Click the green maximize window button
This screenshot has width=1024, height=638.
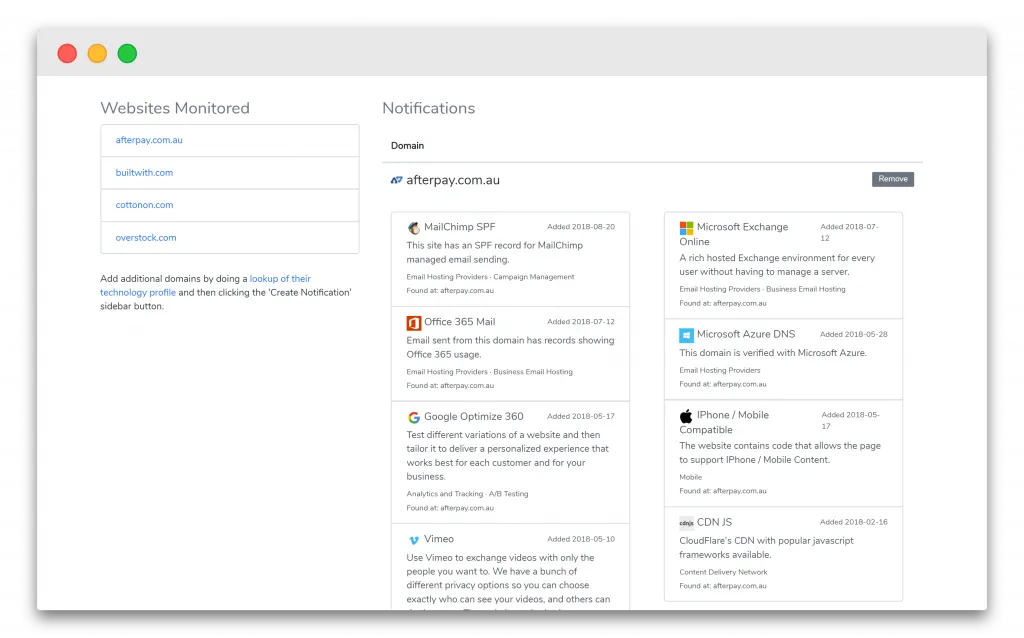pos(127,53)
